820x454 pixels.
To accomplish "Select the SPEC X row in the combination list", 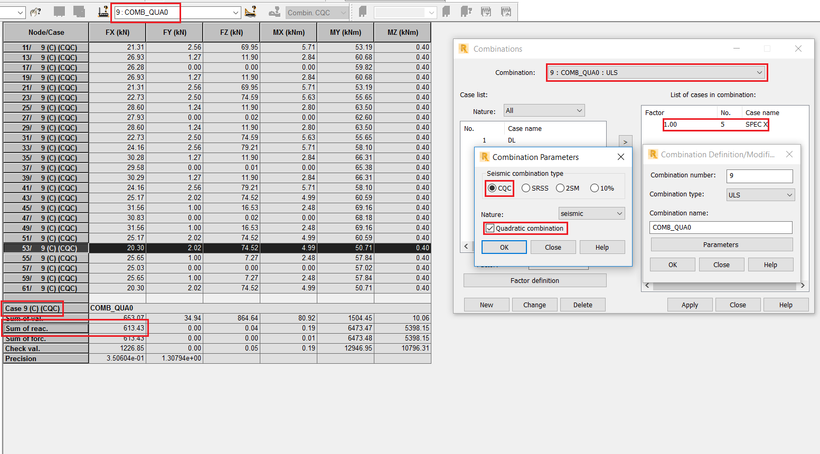I will point(715,124).
